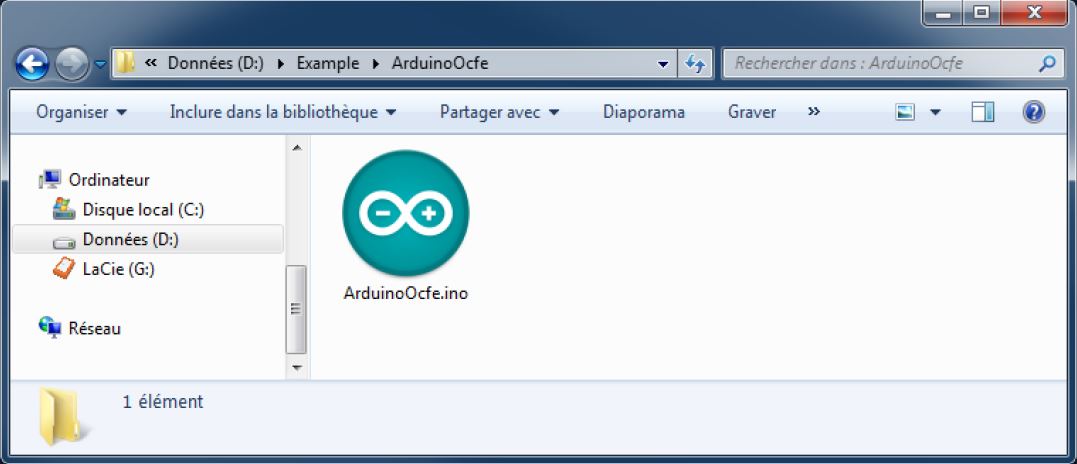Click the change view icon
The width and height of the screenshot is (1077, 464).
905,112
